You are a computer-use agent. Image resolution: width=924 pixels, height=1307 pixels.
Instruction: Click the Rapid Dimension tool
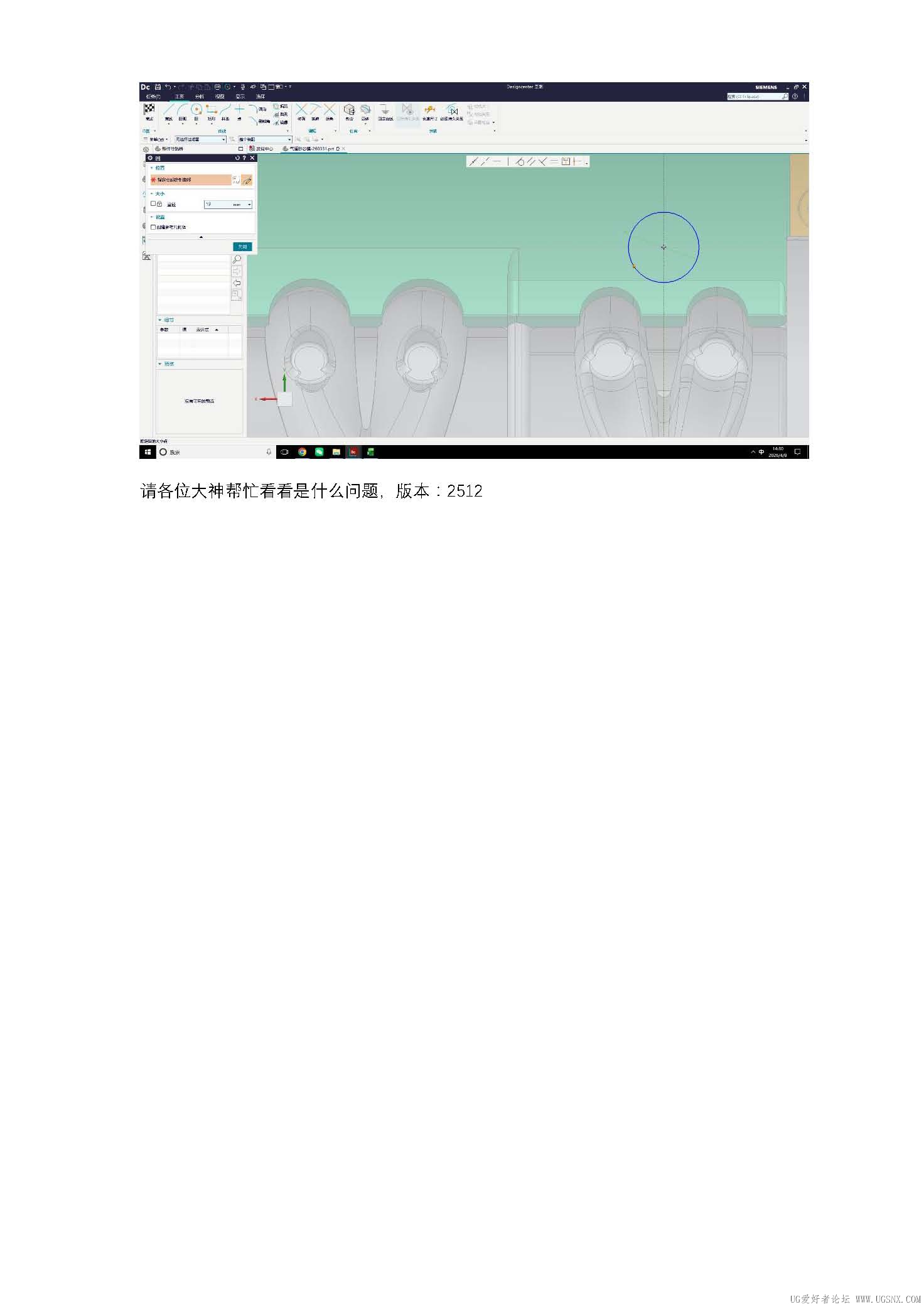tap(430, 111)
